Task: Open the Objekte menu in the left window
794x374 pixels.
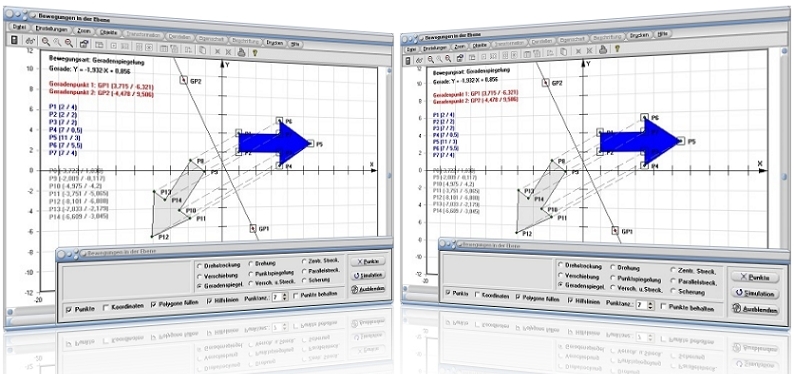Action: tap(109, 33)
